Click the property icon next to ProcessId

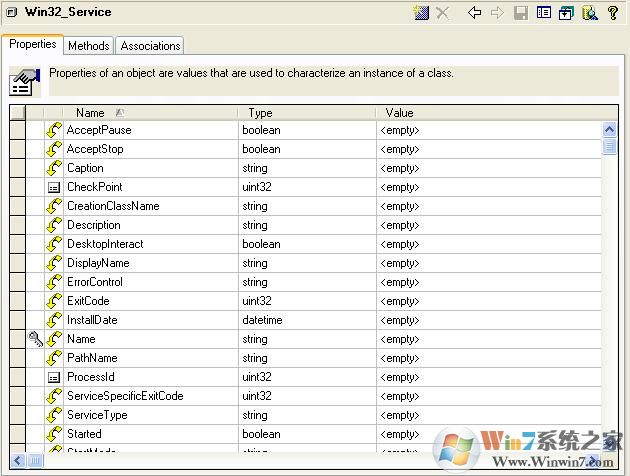tap(54, 377)
